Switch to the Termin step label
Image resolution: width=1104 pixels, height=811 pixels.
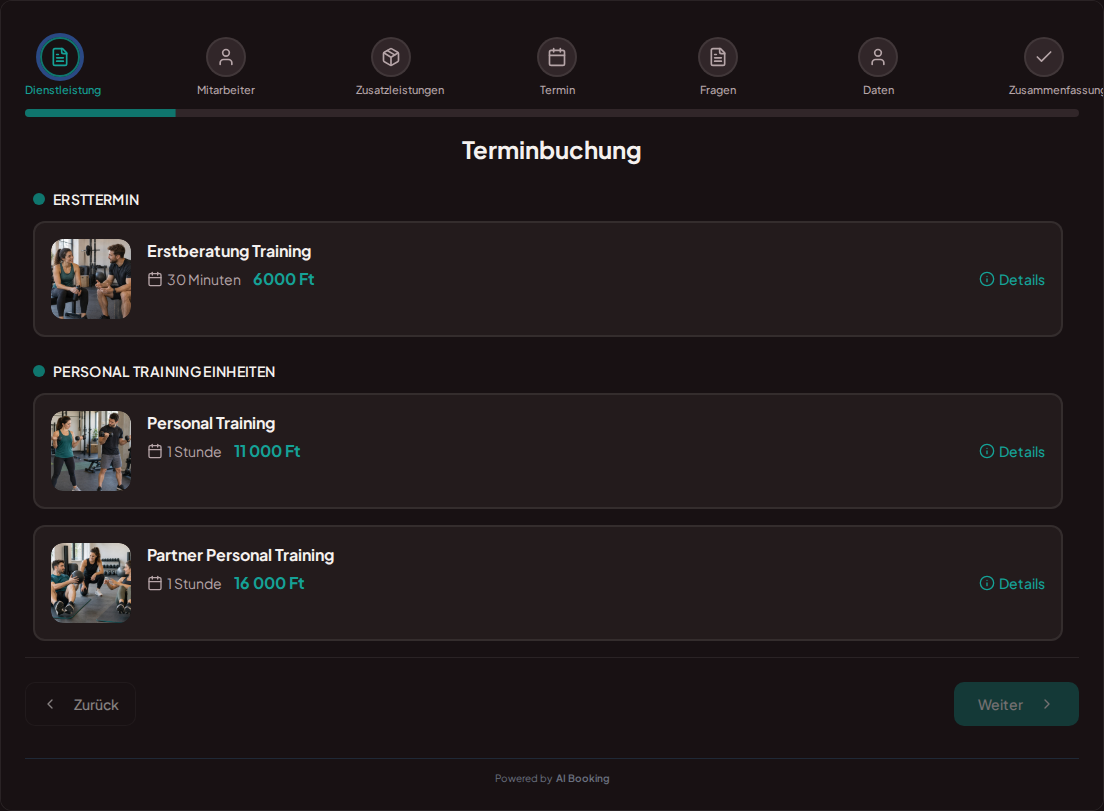[557, 90]
